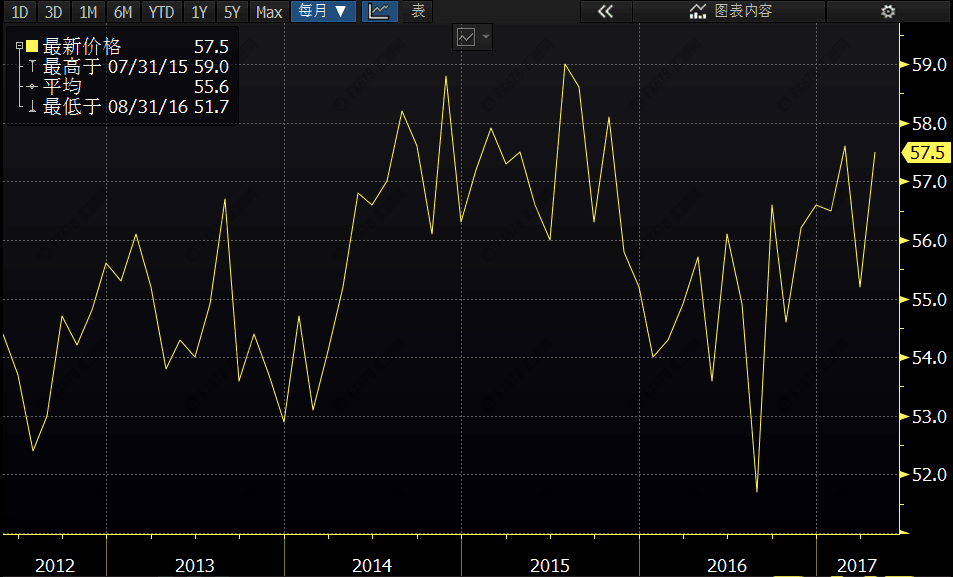Click the 平均 55.6 legend row
The image size is (953, 577).
(x=129, y=86)
